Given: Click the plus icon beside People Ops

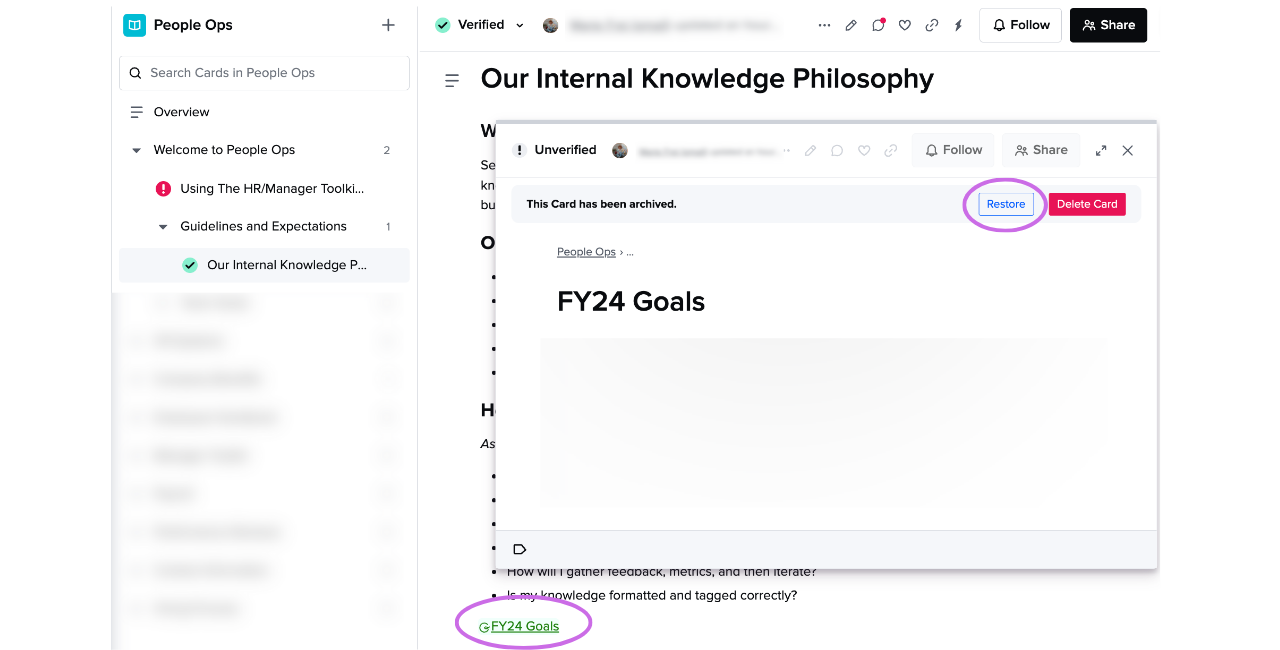Looking at the screenshot, I should (388, 25).
